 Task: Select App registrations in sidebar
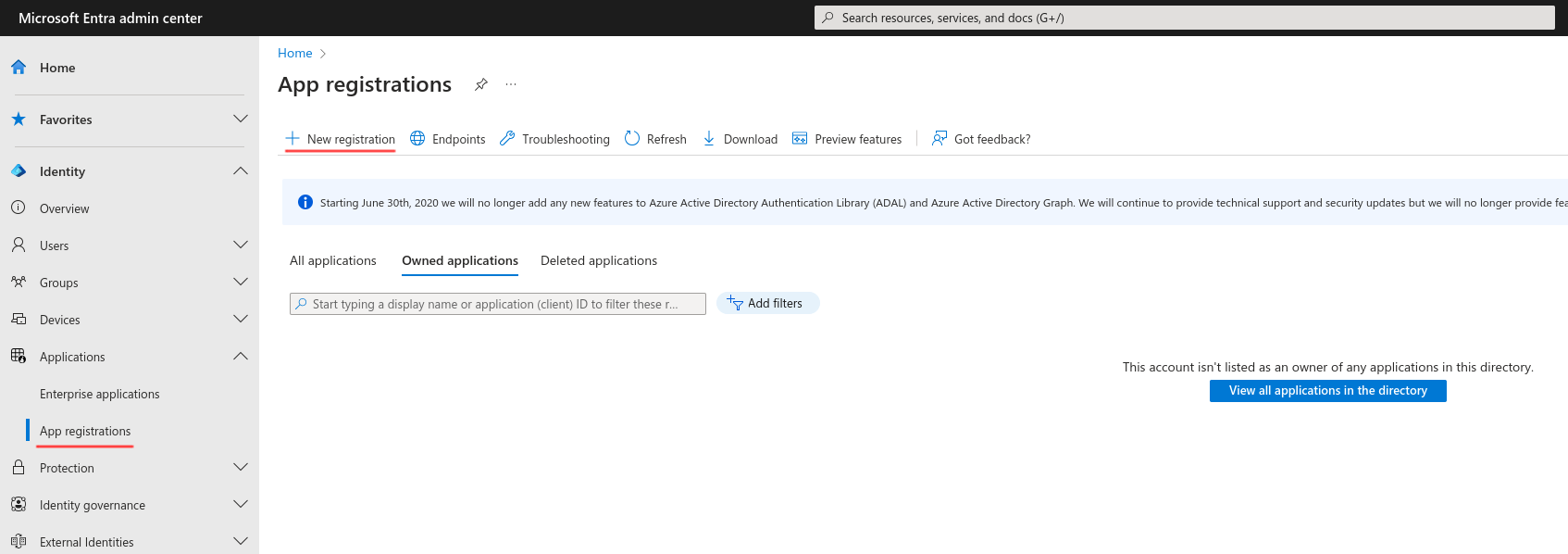(x=85, y=431)
